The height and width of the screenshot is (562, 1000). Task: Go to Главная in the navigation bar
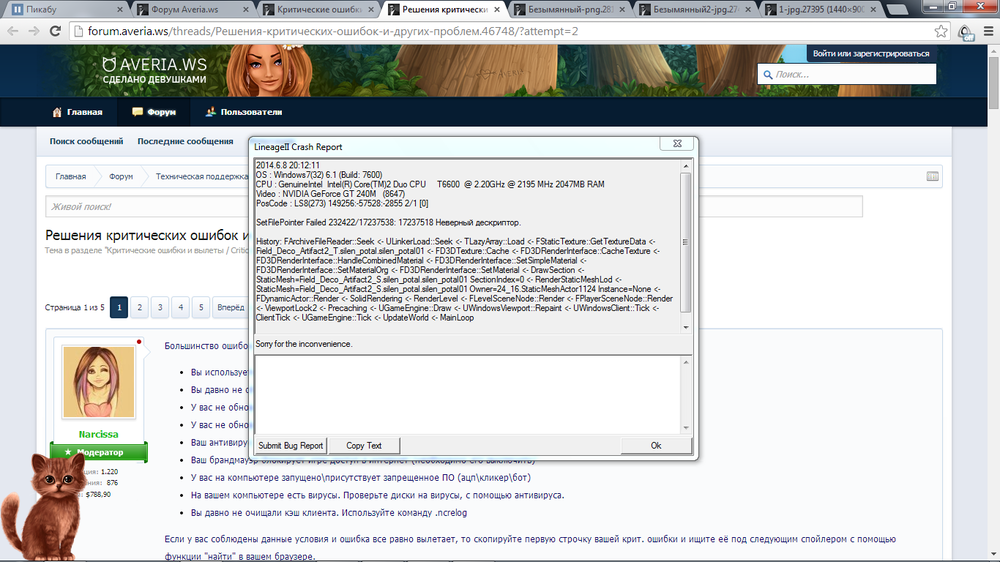coord(78,112)
